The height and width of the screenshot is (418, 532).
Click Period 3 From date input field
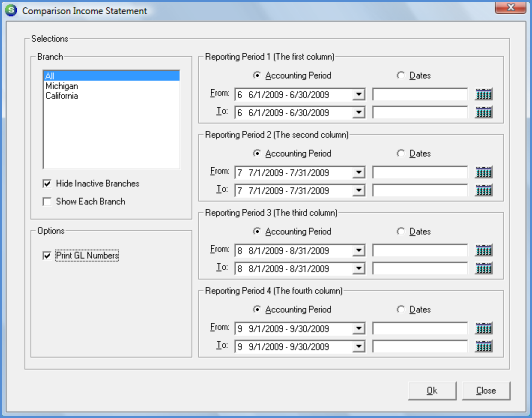coord(420,250)
